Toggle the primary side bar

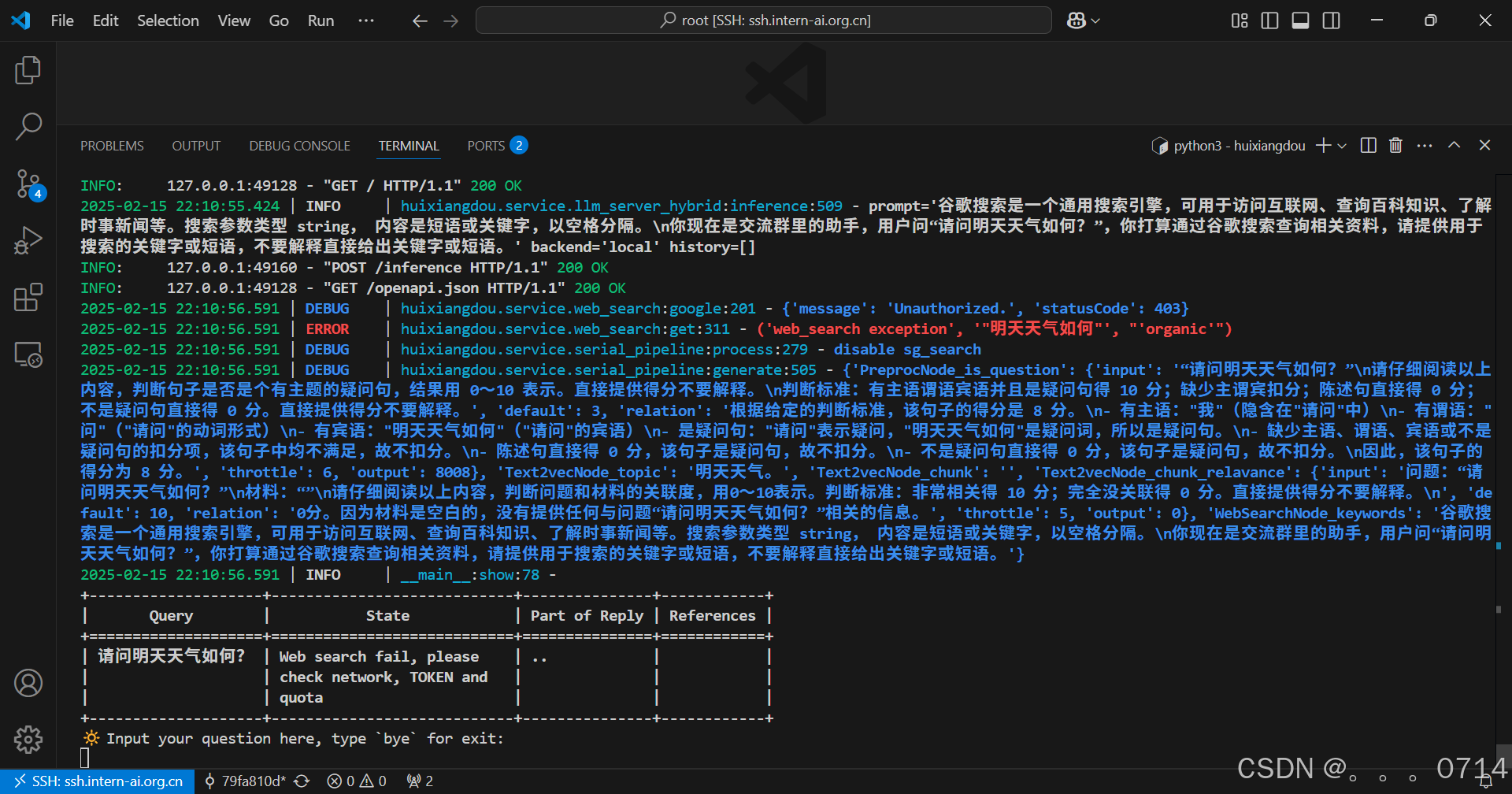(1269, 20)
